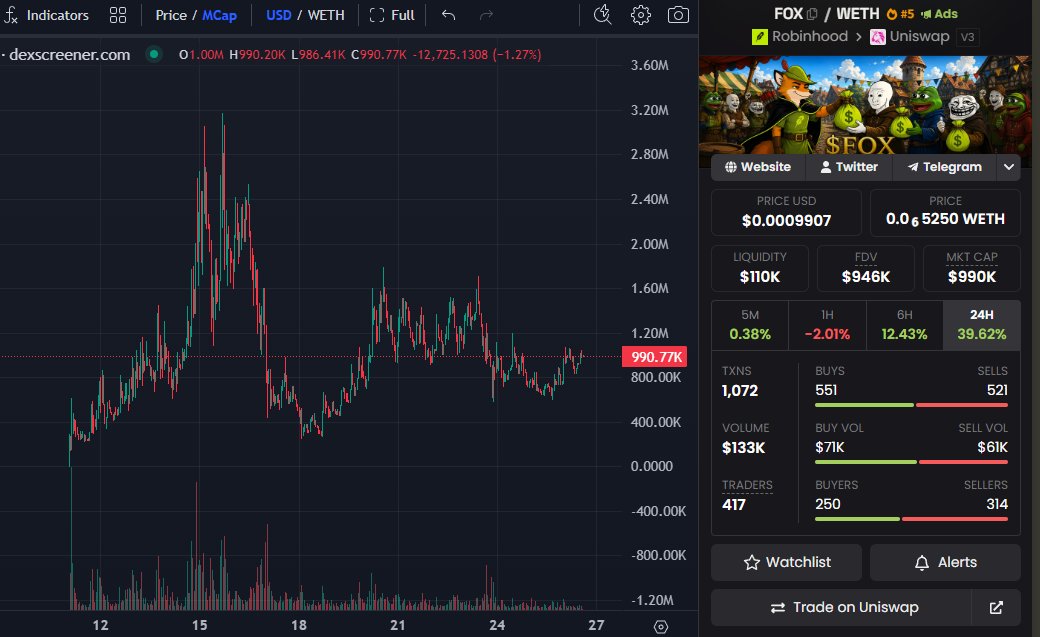Click the date label 15 on time axis
Screen dimensions: 1040x637
point(200,625)
